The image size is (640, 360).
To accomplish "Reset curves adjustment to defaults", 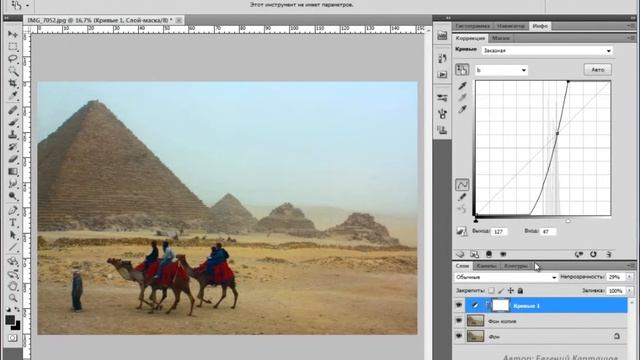I will 593,254.
